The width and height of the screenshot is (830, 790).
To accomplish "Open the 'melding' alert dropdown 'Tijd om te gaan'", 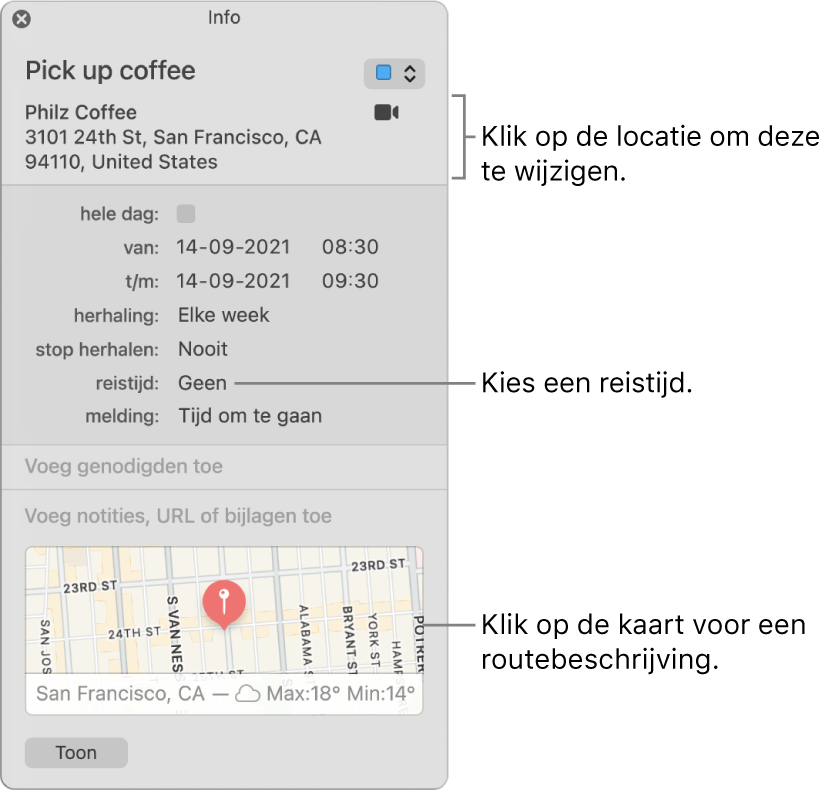I will [x=248, y=415].
